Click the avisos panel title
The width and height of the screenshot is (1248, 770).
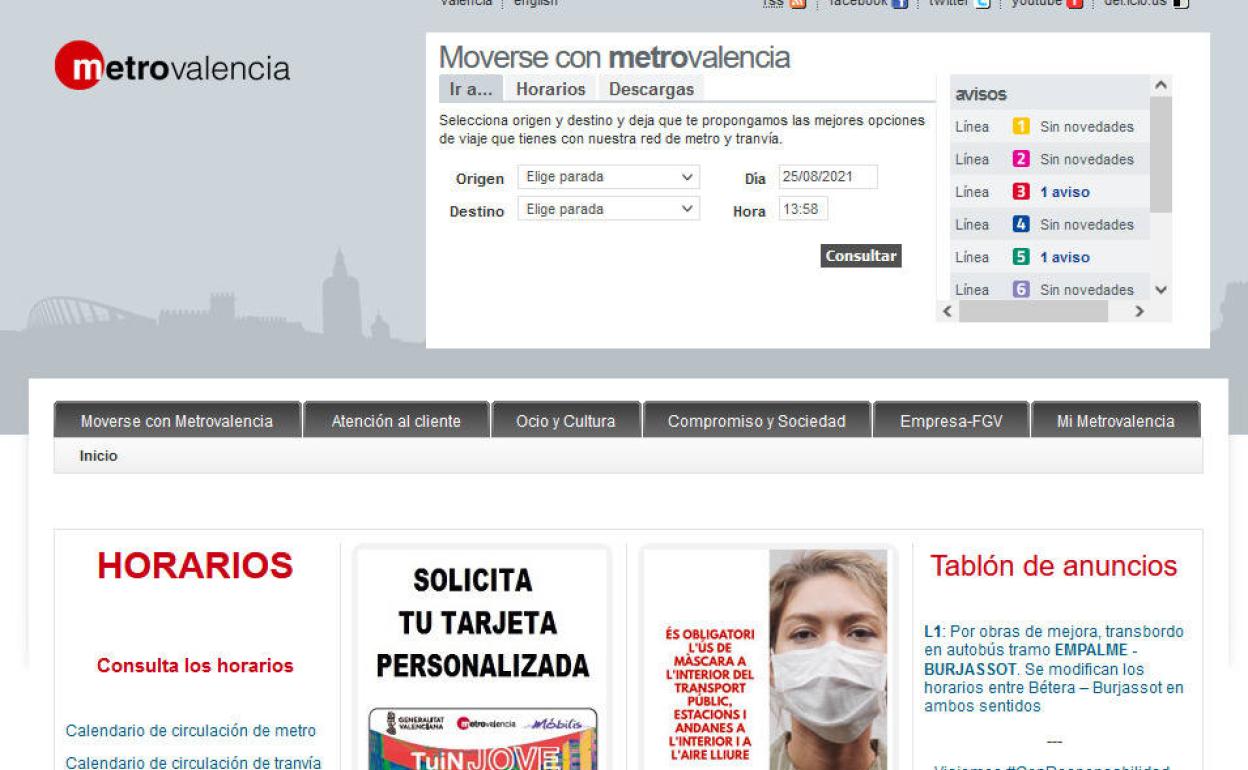pos(981,94)
